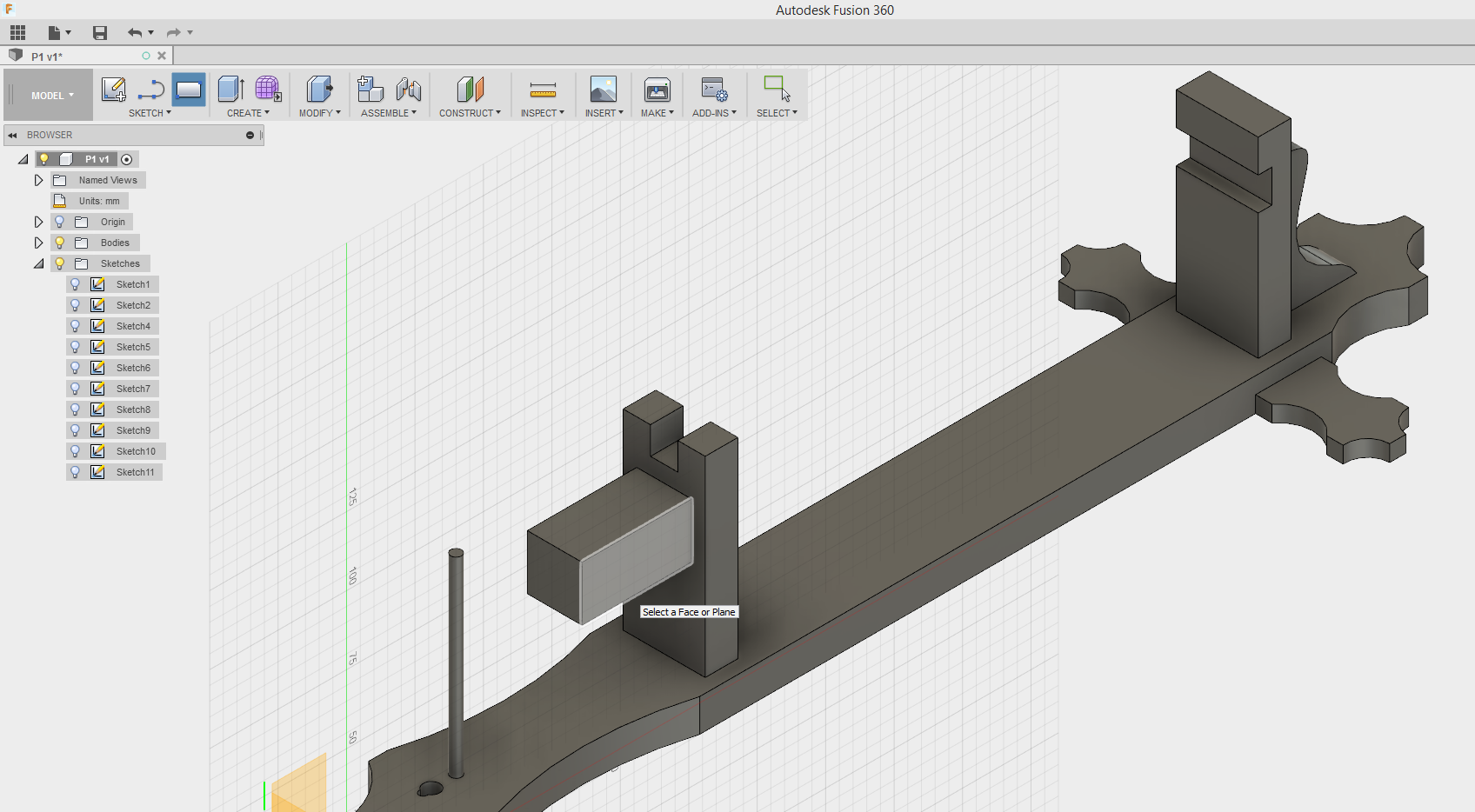The image size is (1475, 812).
Task: Select Sketch10 in the browser tree
Action: [136, 451]
